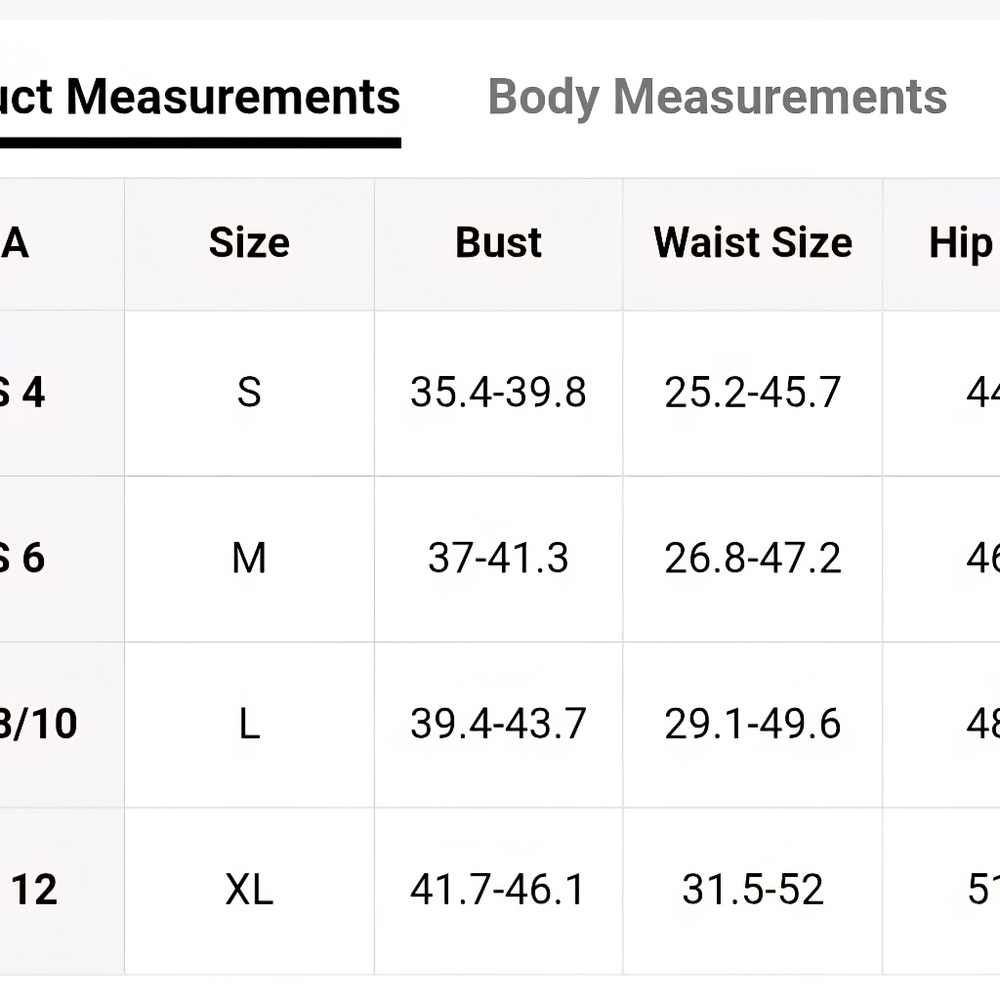Click the waist value 29.1-49.6
This screenshot has width=1000, height=1000.
[x=753, y=724]
